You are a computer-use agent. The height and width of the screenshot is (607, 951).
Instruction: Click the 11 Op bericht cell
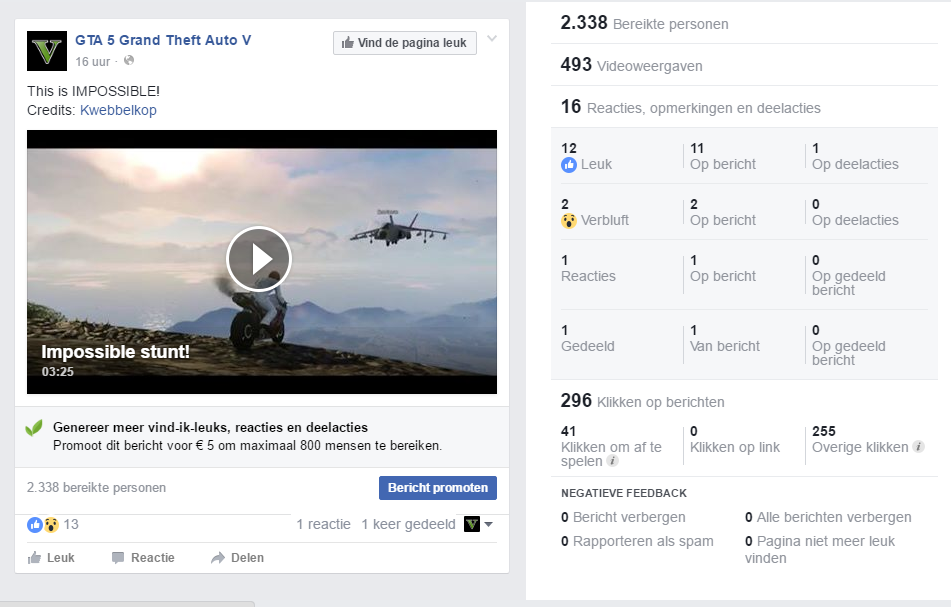(x=723, y=156)
